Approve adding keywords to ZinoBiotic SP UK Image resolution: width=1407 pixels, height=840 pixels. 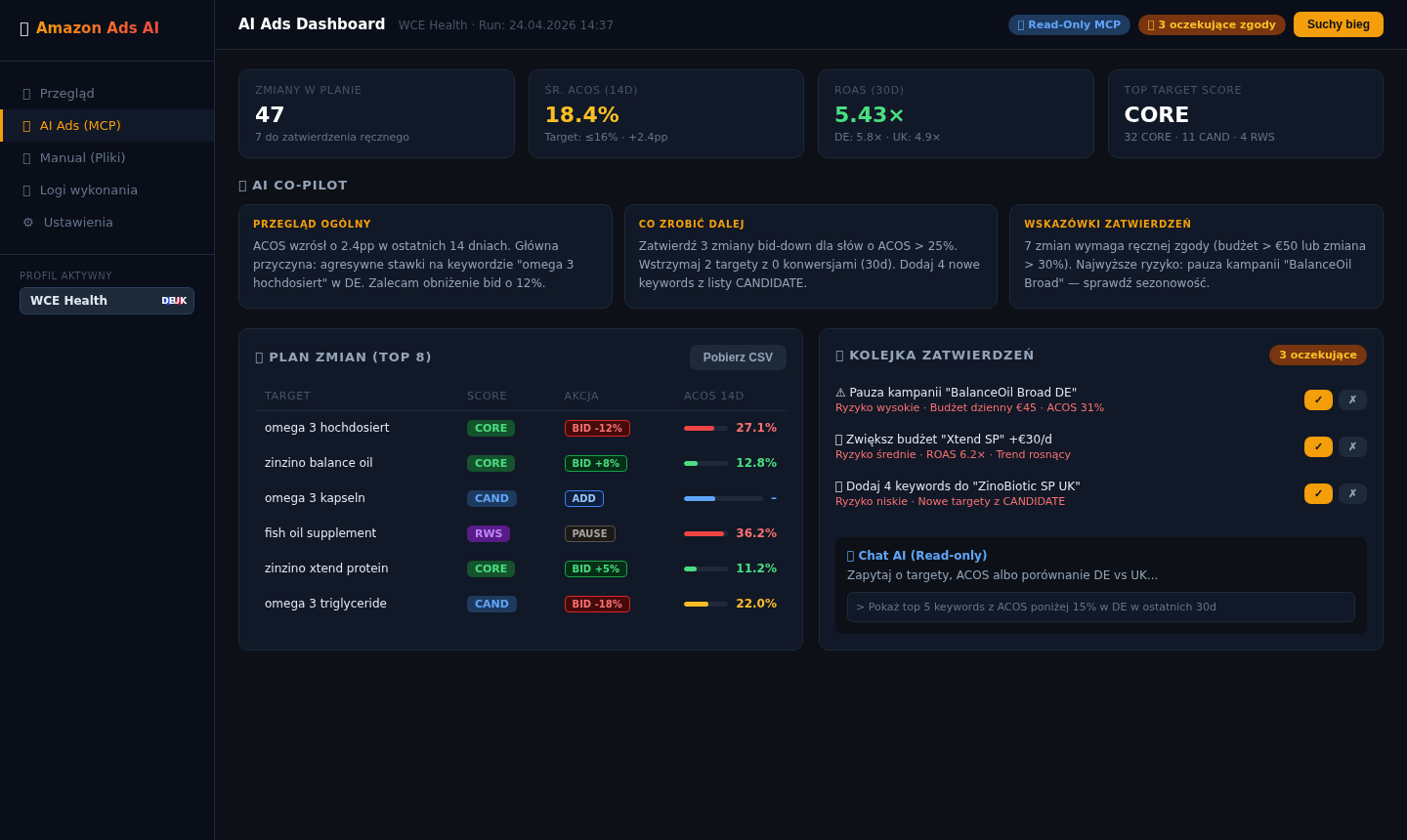pyautogui.click(x=1318, y=493)
